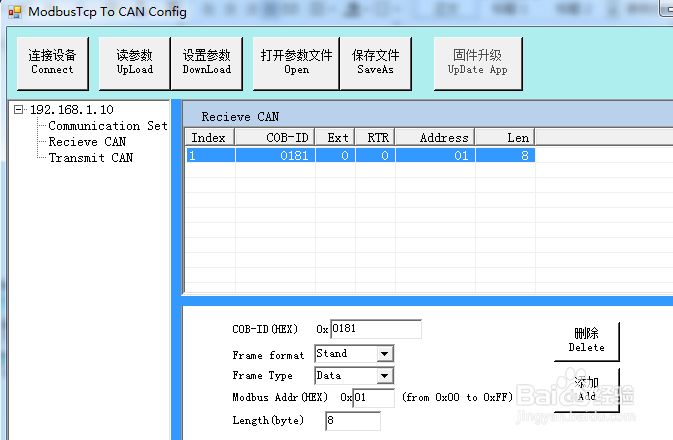Image resolution: width=673 pixels, height=440 pixels.
Task: Click the Delete entry button
Action: tap(587, 341)
